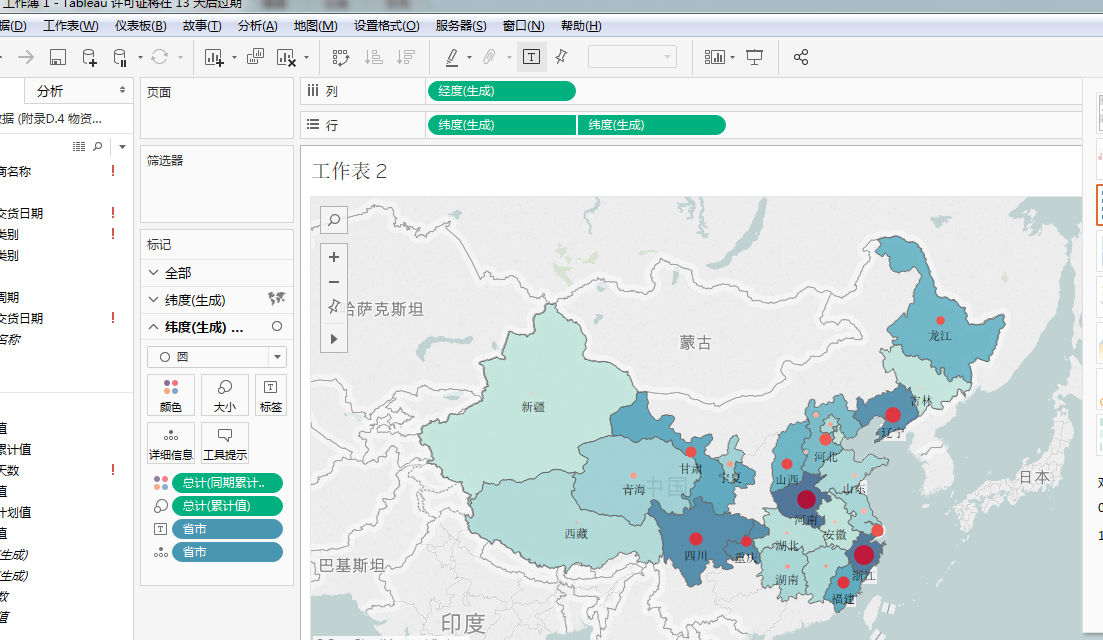Open the Tooltip (工具提示) editor icon
Image resolution: width=1103 pixels, height=640 pixels.
point(226,440)
